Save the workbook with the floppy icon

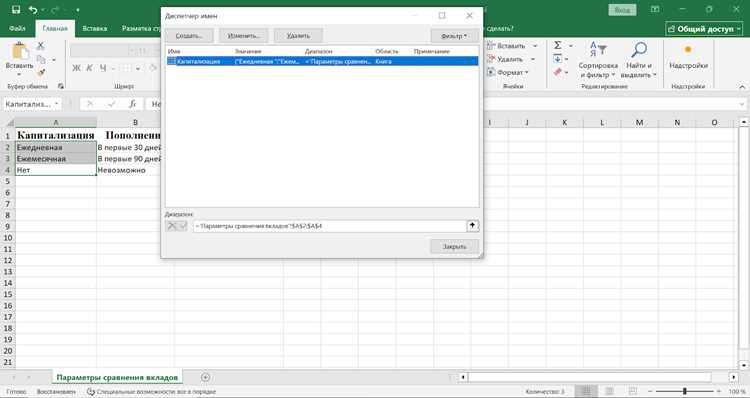pyautogui.click(x=16, y=10)
